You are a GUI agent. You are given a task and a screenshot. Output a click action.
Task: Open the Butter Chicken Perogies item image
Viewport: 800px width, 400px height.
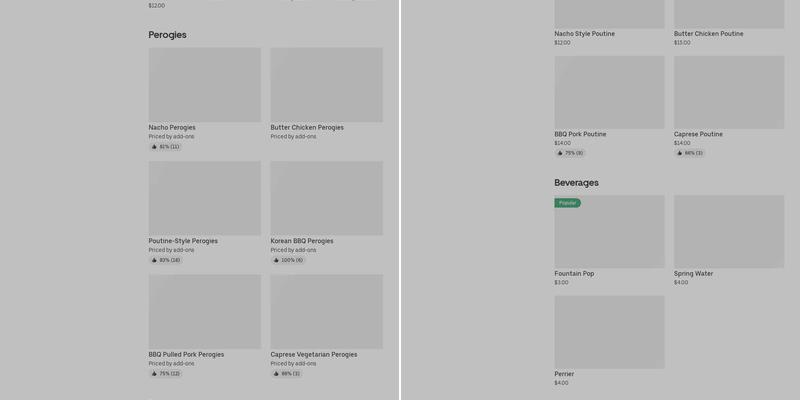coord(326,85)
